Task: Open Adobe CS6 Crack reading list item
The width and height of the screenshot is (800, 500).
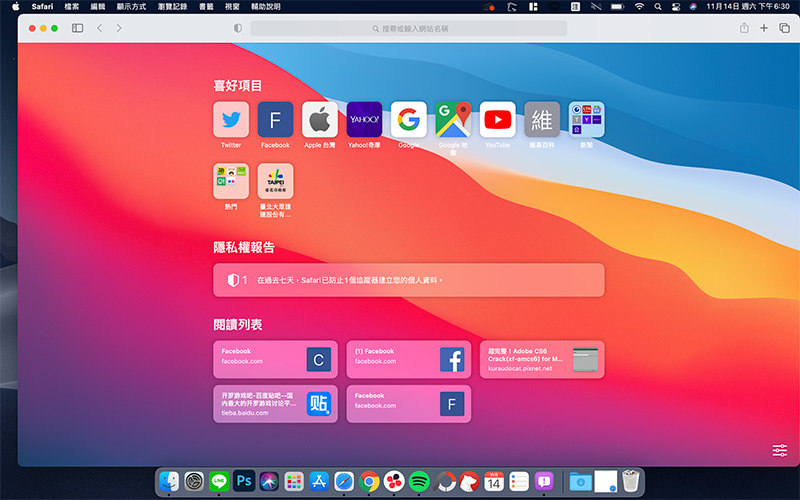Action: (x=541, y=359)
